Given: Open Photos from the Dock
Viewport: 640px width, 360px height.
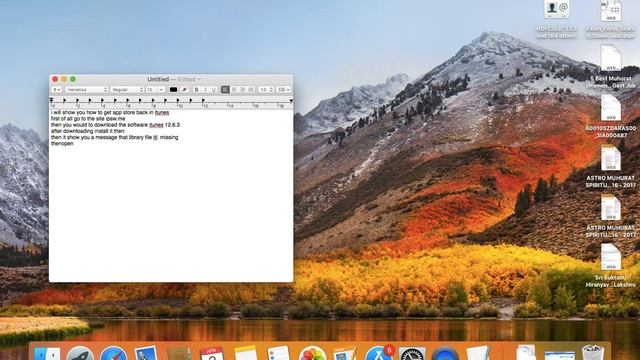Looking at the screenshot, I should pos(312,353).
